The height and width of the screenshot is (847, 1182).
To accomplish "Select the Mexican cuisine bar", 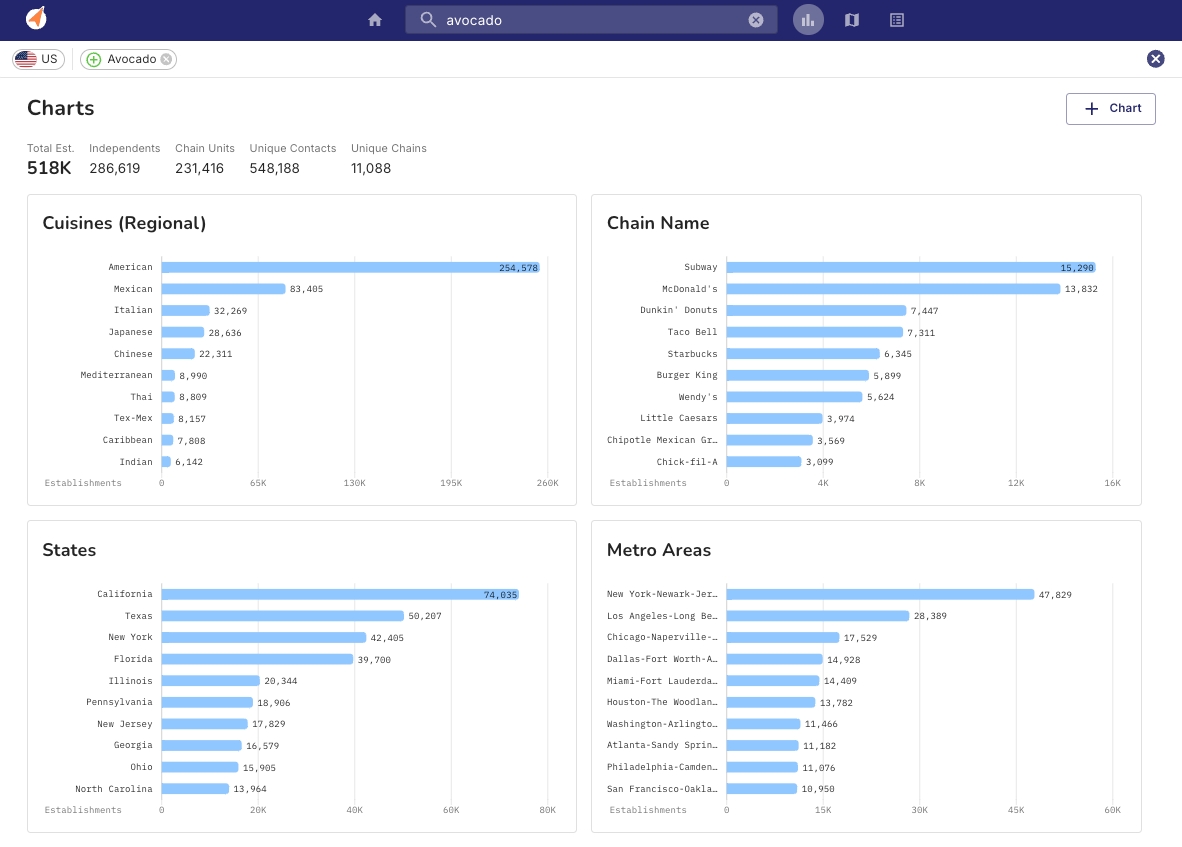I will click(x=223, y=289).
